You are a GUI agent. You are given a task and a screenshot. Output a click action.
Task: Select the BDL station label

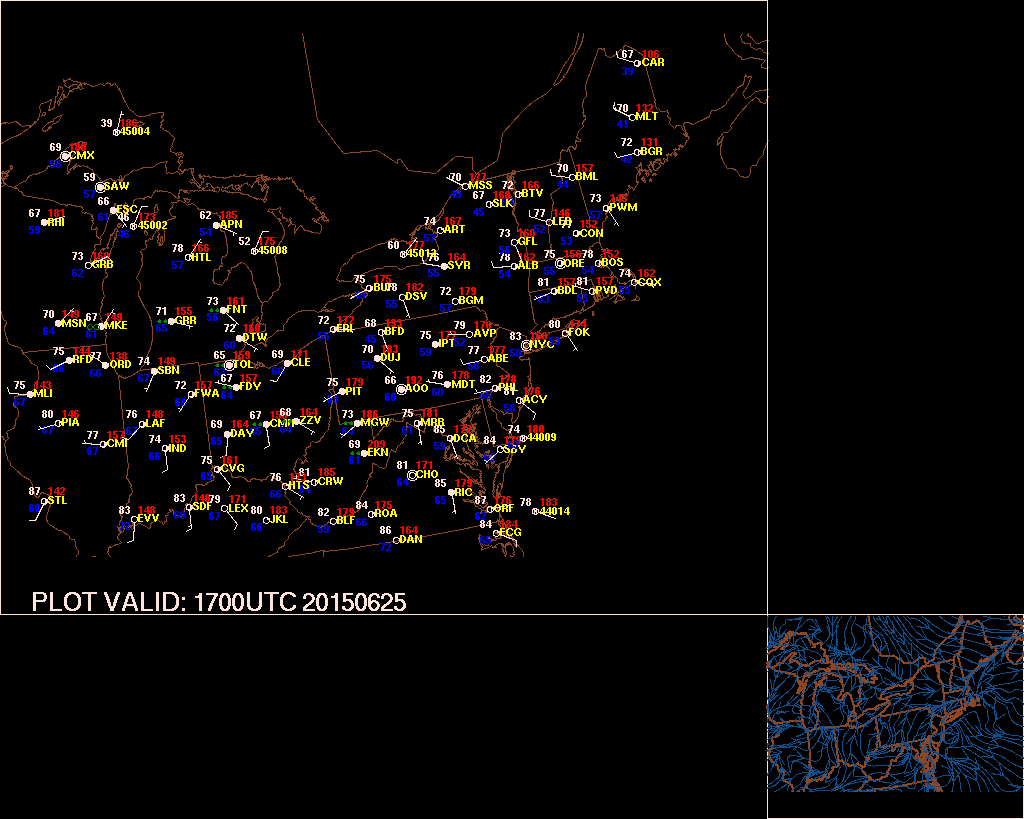coord(567,290)
